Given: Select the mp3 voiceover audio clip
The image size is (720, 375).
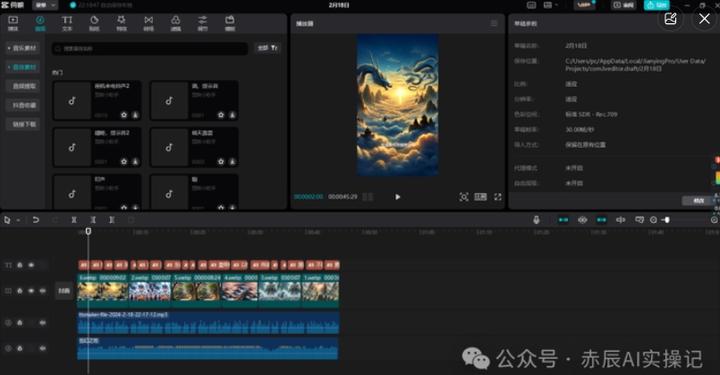Looking at the screenshot, I should 208,323.
